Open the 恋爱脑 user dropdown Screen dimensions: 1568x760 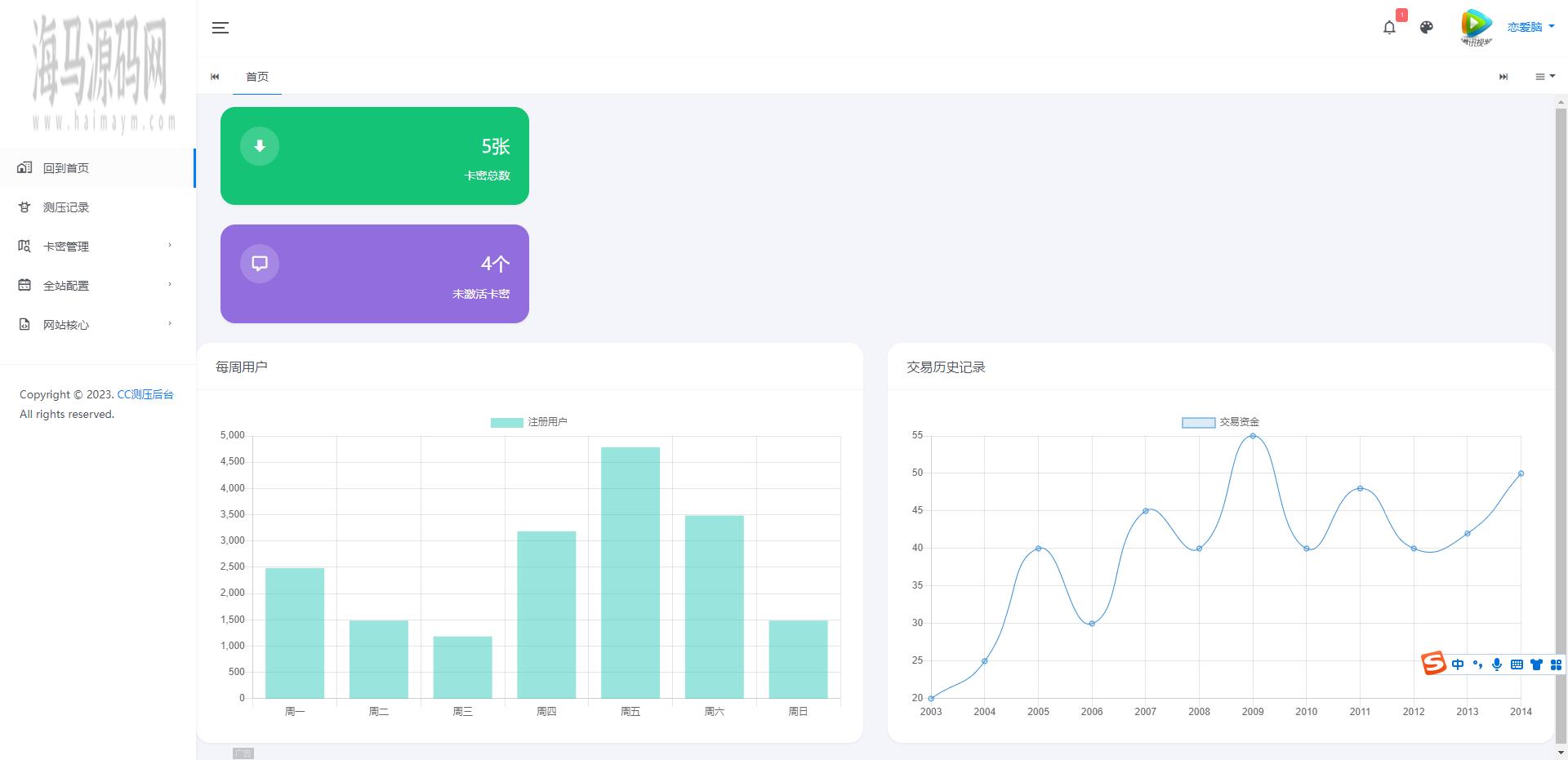click(x=1530, y=28)
